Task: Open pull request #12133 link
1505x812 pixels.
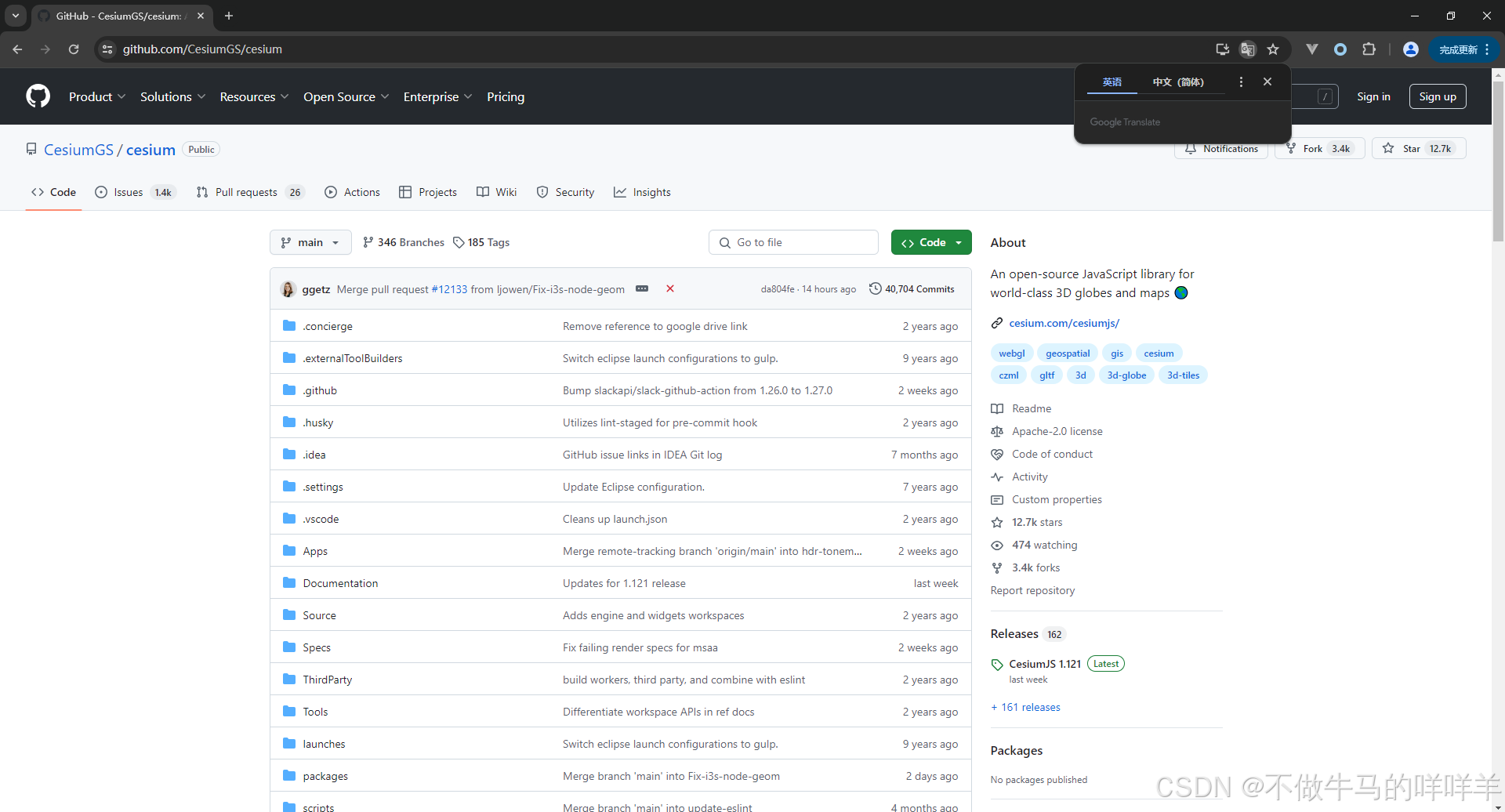Action: tap(449, 289)
